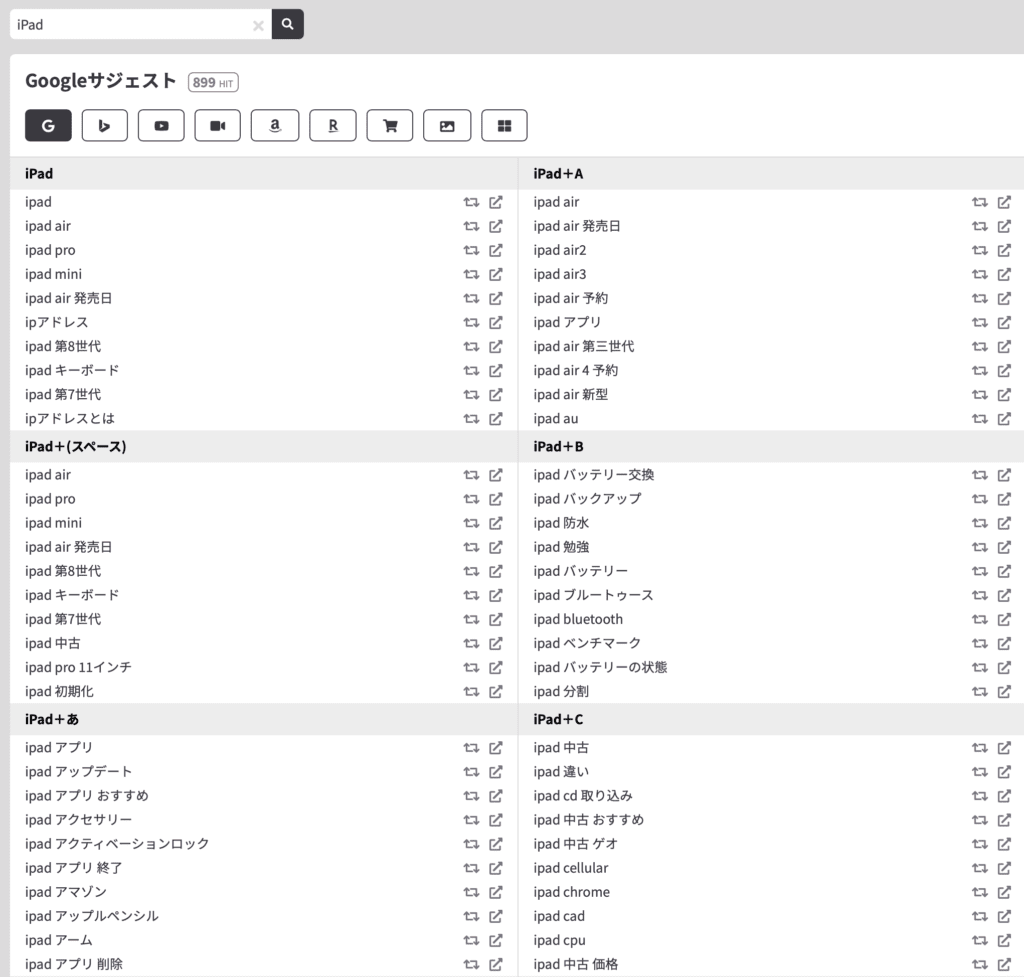Re-search keyword 'ipad 防水'
This screenshot has width=1024, height=977.
(979, 523)
